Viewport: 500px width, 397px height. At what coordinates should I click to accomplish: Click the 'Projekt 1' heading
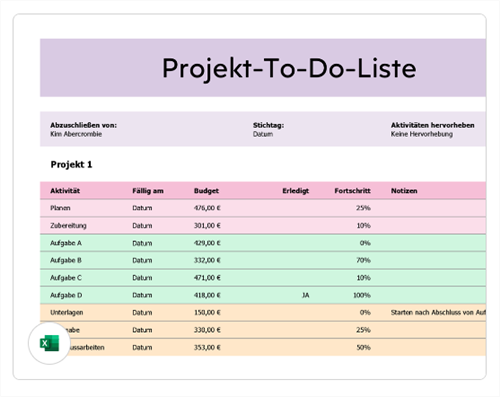coord(71,164)
